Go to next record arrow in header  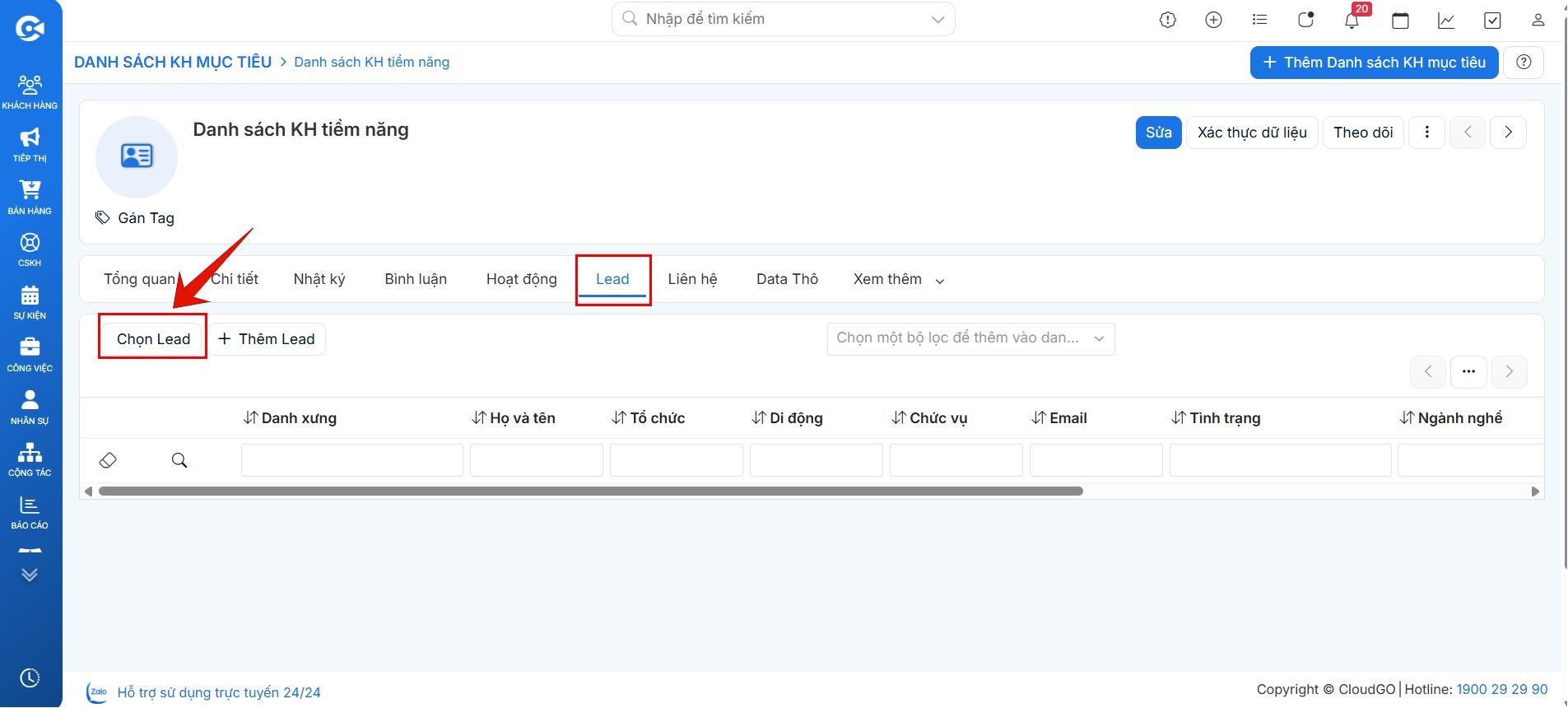click(x=1508, y=132)
